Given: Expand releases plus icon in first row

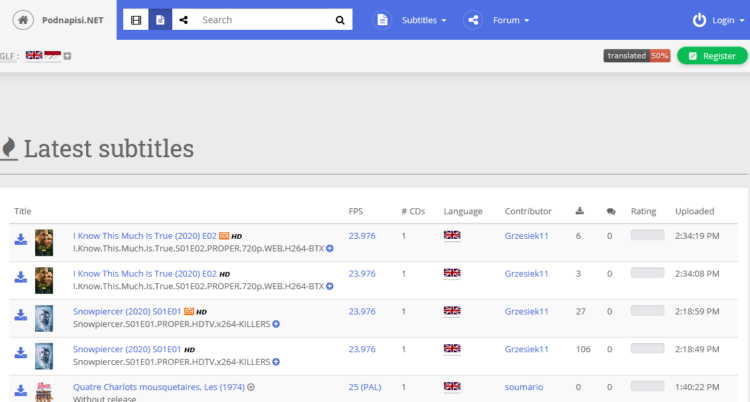Looking at the screenshot, I should [x=330, y=248].
